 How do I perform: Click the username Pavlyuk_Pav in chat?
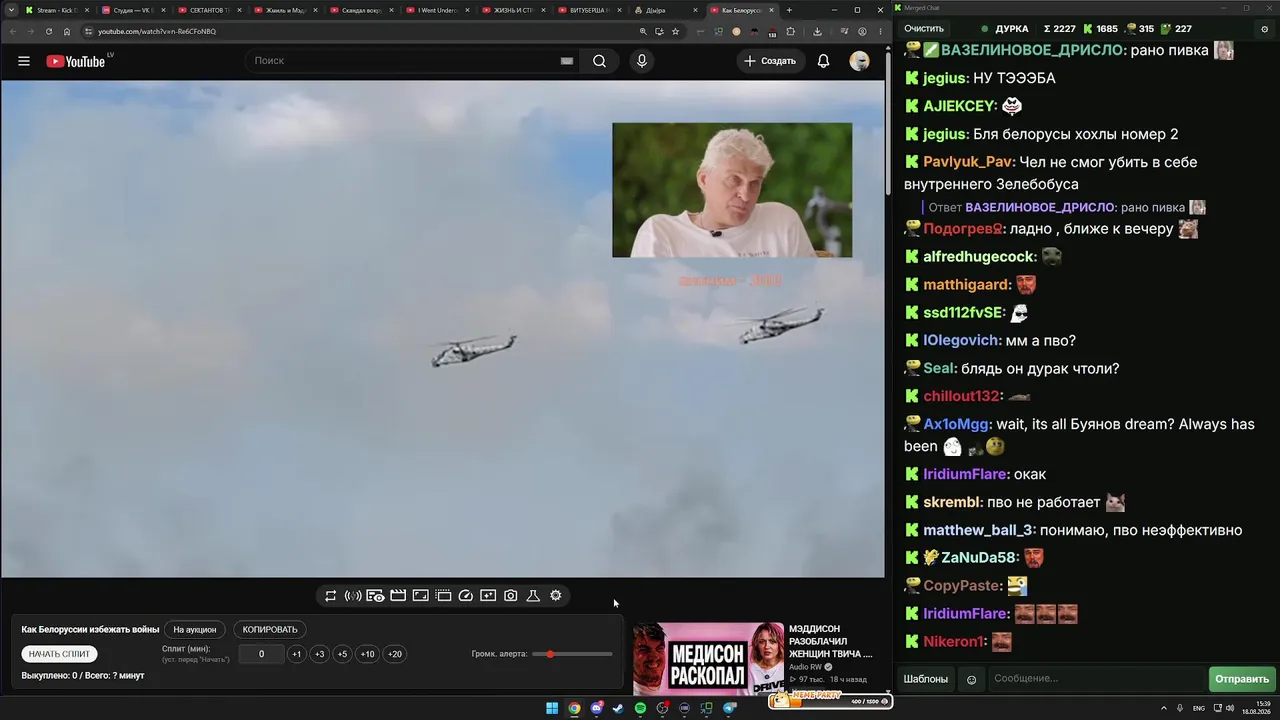point(968,162)
